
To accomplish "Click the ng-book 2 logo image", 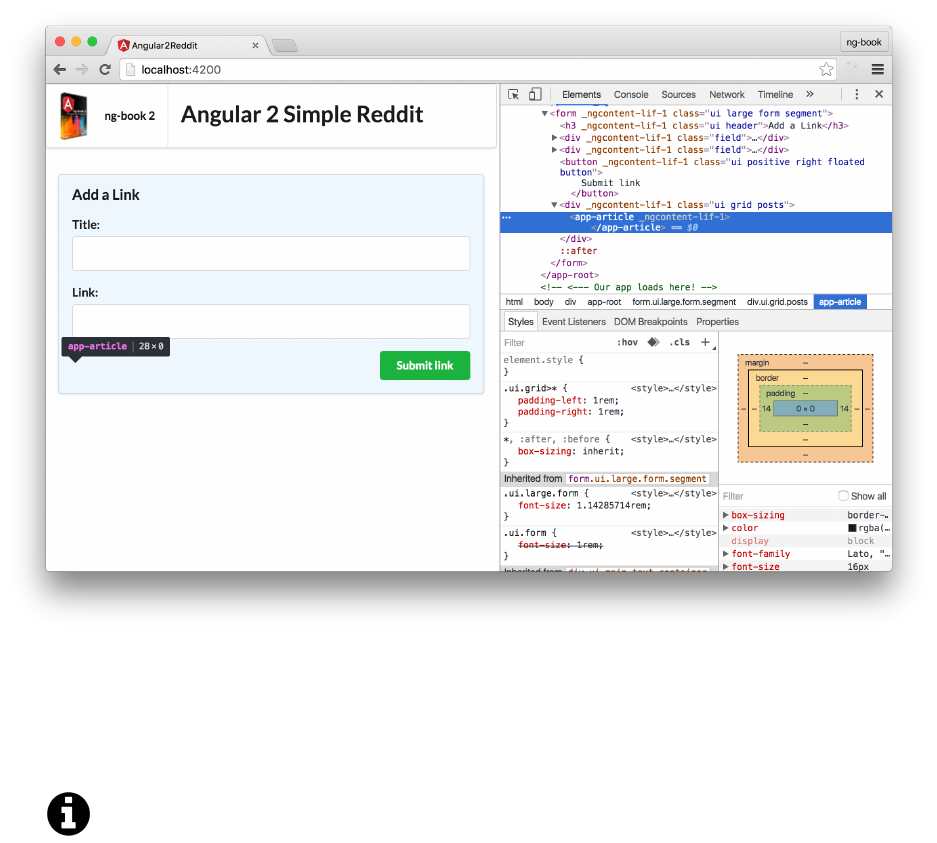I will tap(74, 116).
